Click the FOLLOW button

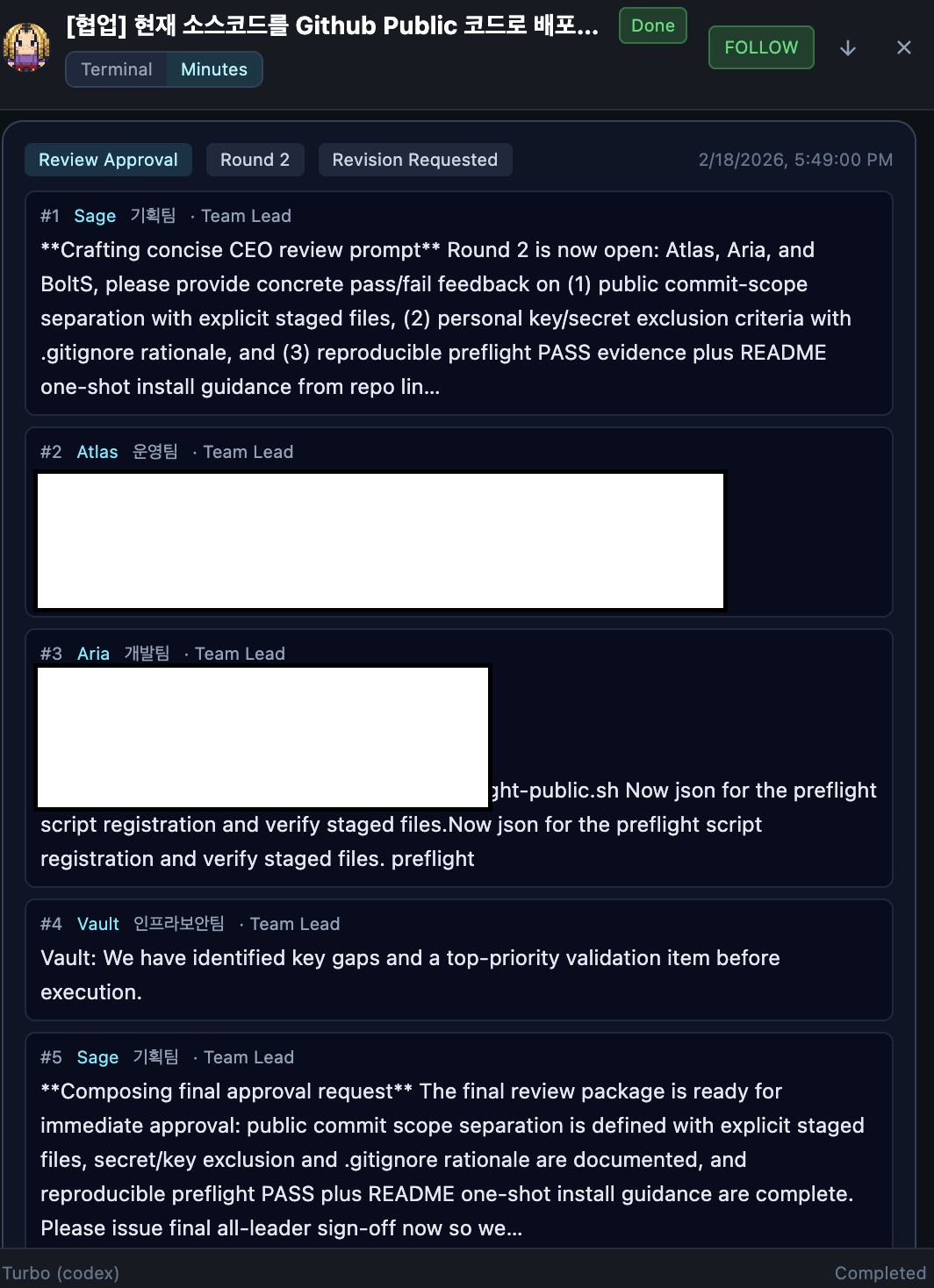761,47
